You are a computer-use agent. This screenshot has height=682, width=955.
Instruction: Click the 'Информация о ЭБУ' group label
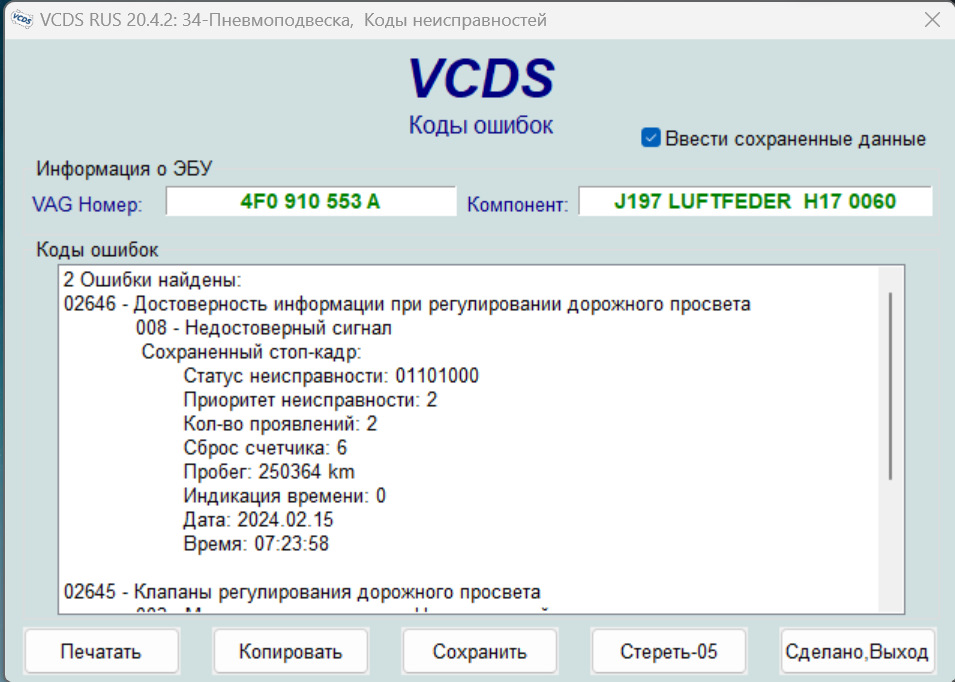[124, 169]
